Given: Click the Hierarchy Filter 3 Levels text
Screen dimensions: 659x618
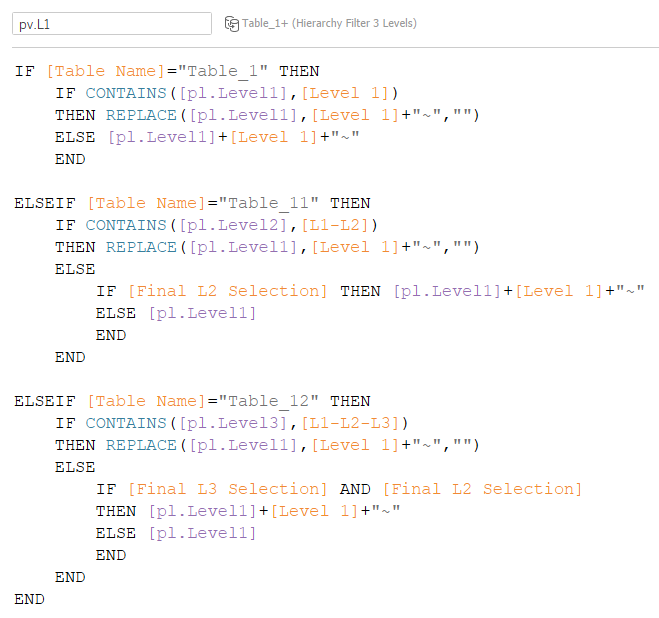Looking at the screenshot, I should pos(354,23).
